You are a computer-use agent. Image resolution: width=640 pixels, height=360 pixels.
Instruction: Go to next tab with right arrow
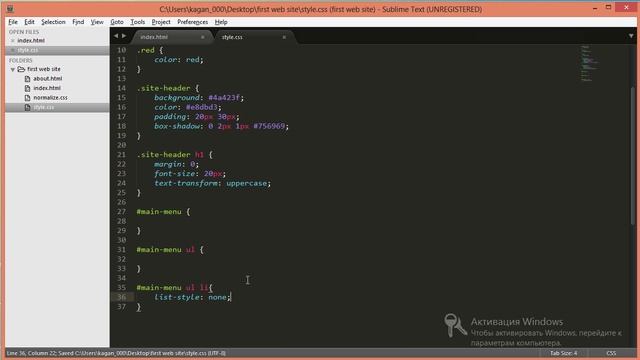tap(124, 36)
